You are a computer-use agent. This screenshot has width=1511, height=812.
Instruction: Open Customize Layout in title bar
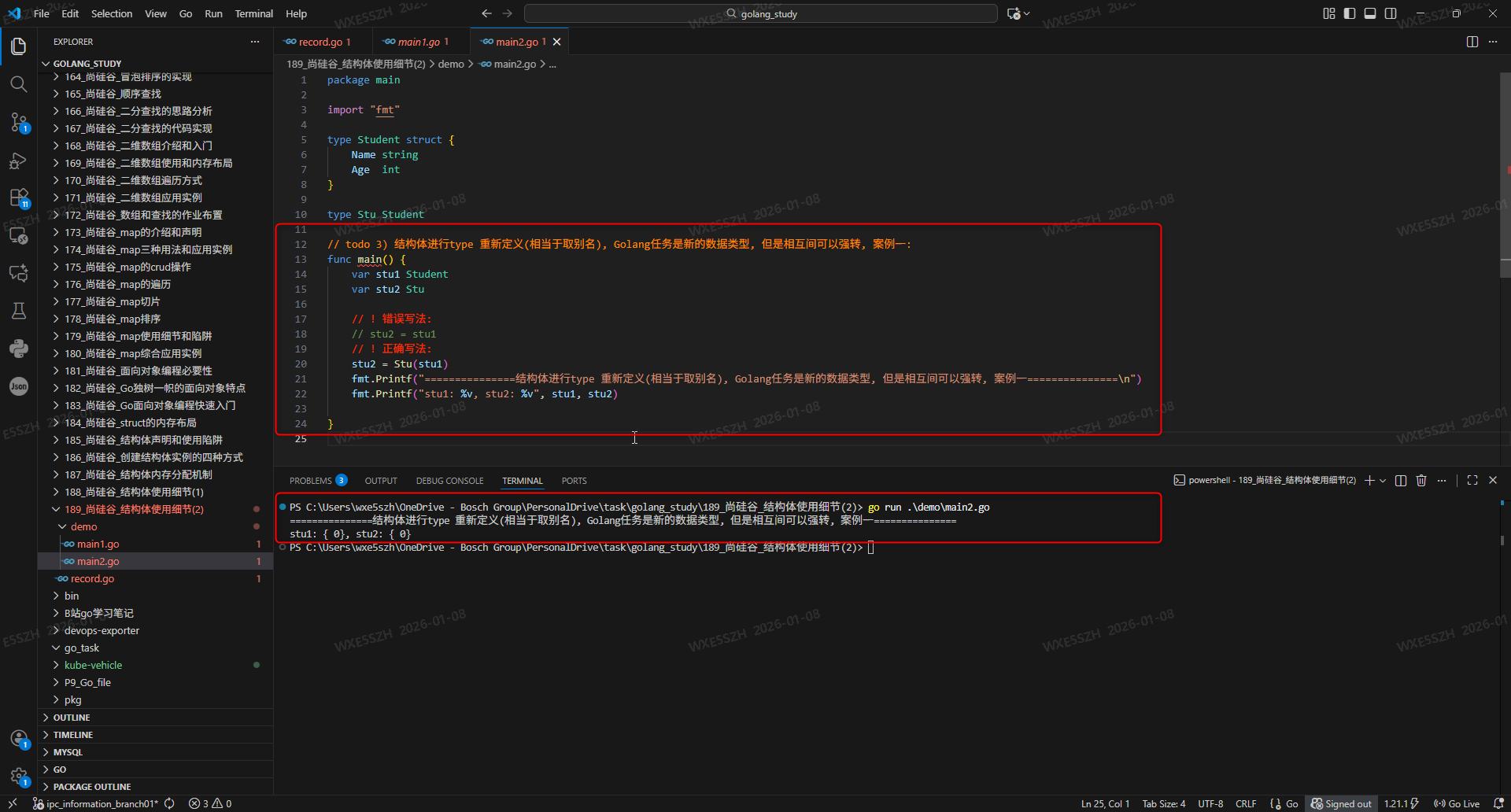1329,13
